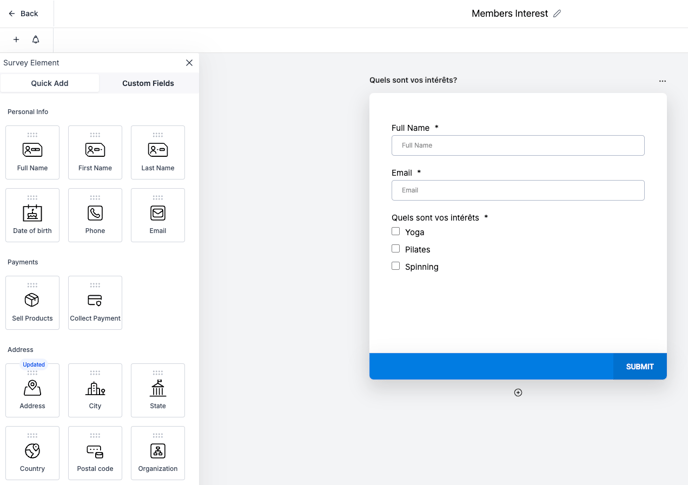Click the Collect Payment element
The width and height of the screenshot is (688, 485).
click(95, 302)
